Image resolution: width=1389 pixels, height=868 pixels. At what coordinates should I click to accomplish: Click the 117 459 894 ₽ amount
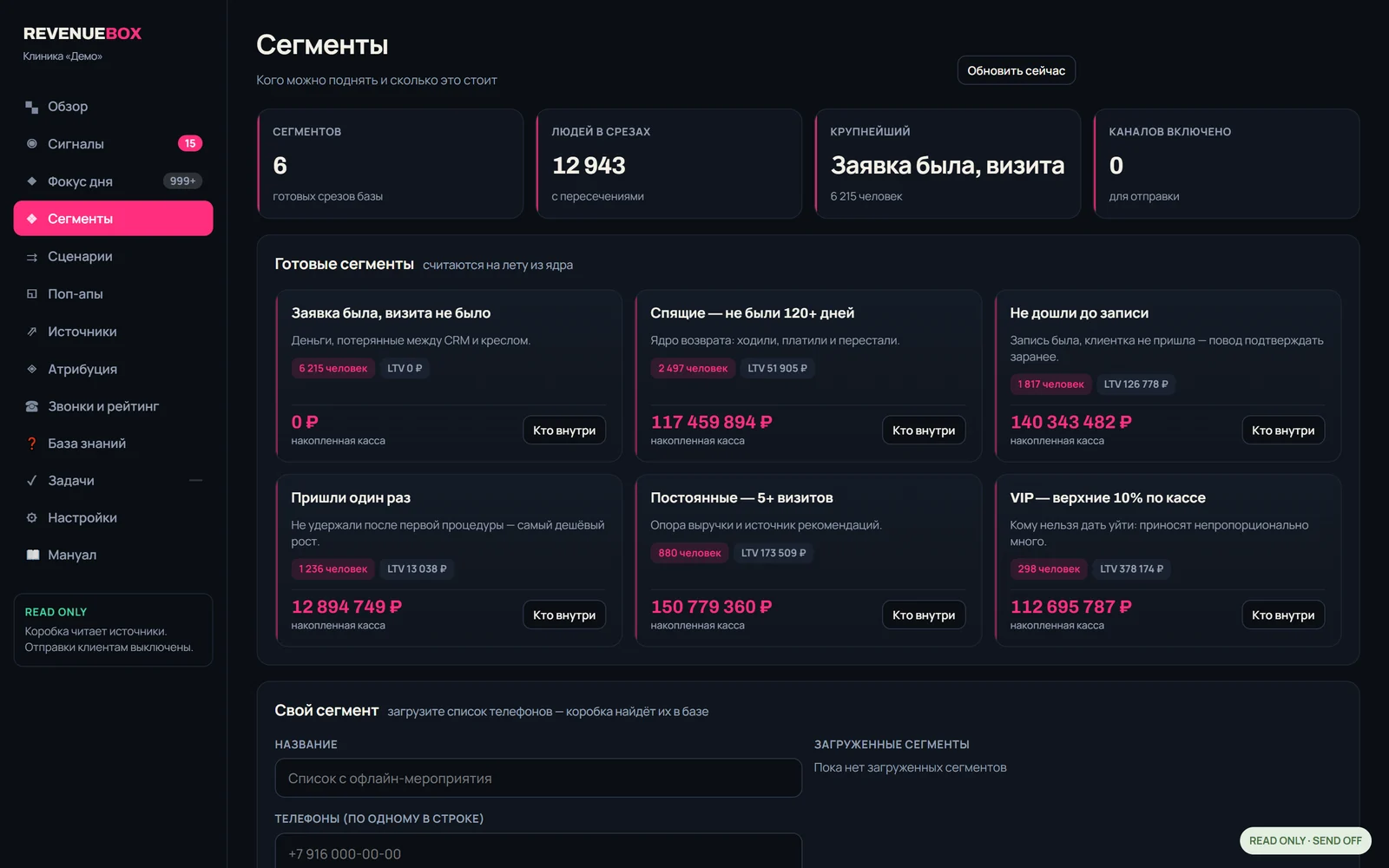point(712,422)
